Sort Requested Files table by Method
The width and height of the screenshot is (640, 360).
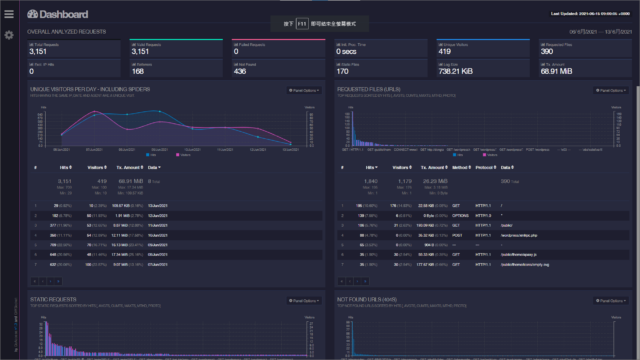point(462,167)
